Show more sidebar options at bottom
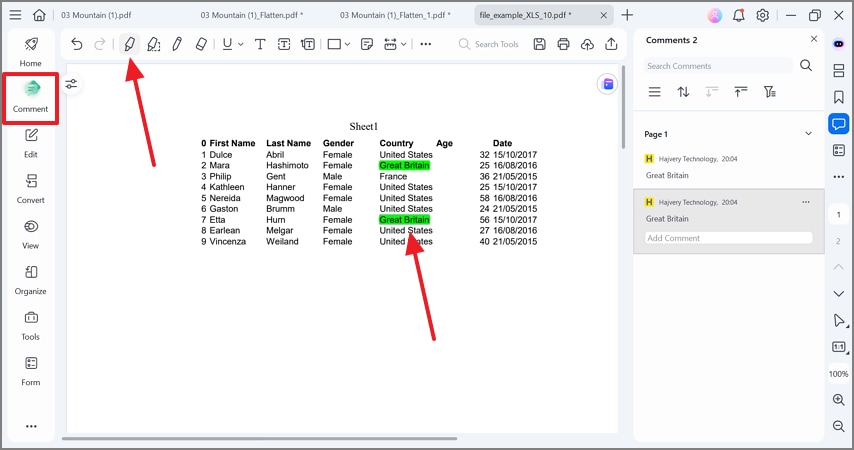This screenshot has height=450, width=854. click(31, 426)
